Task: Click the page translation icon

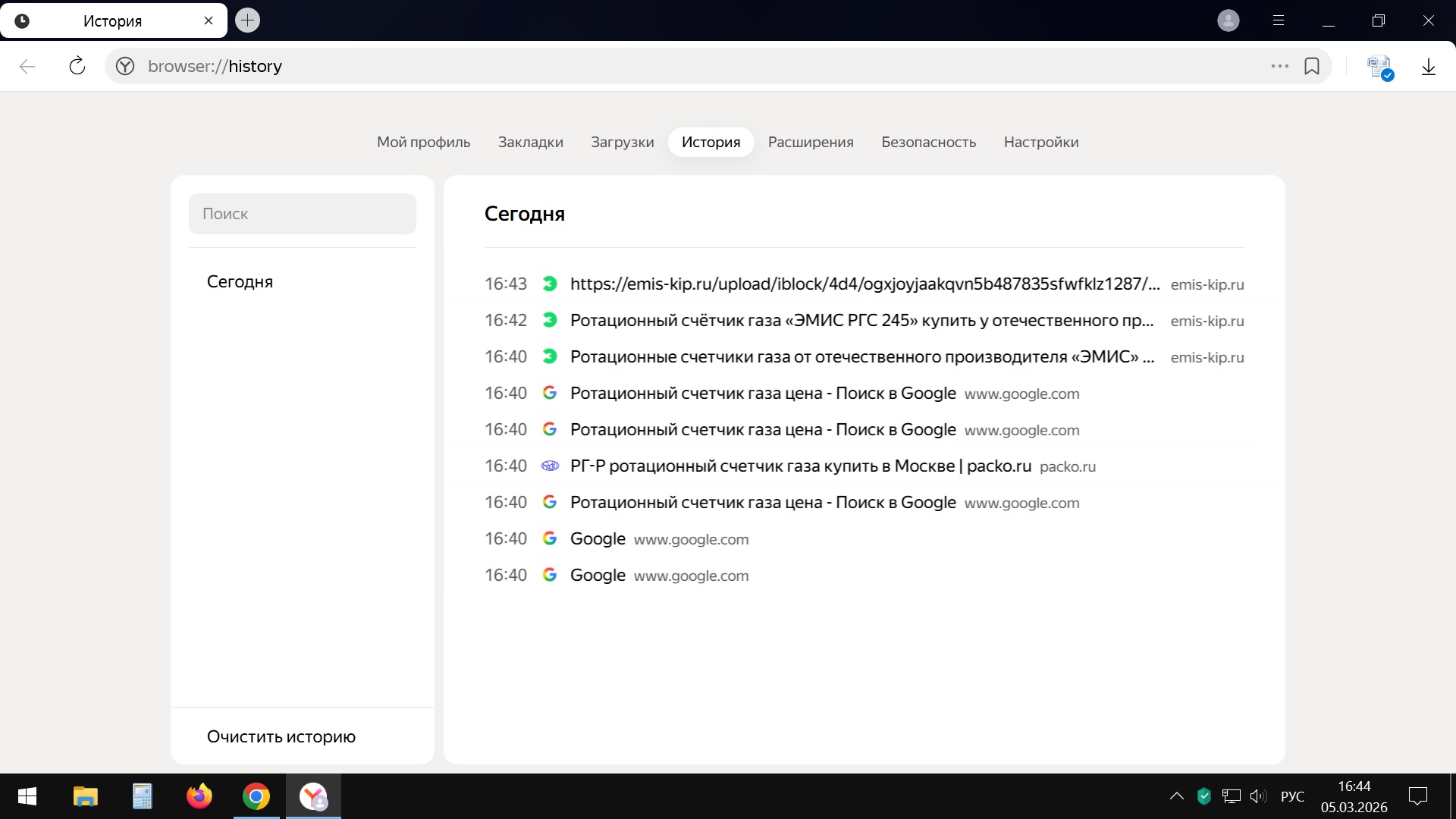Action: click(1379, 67)
